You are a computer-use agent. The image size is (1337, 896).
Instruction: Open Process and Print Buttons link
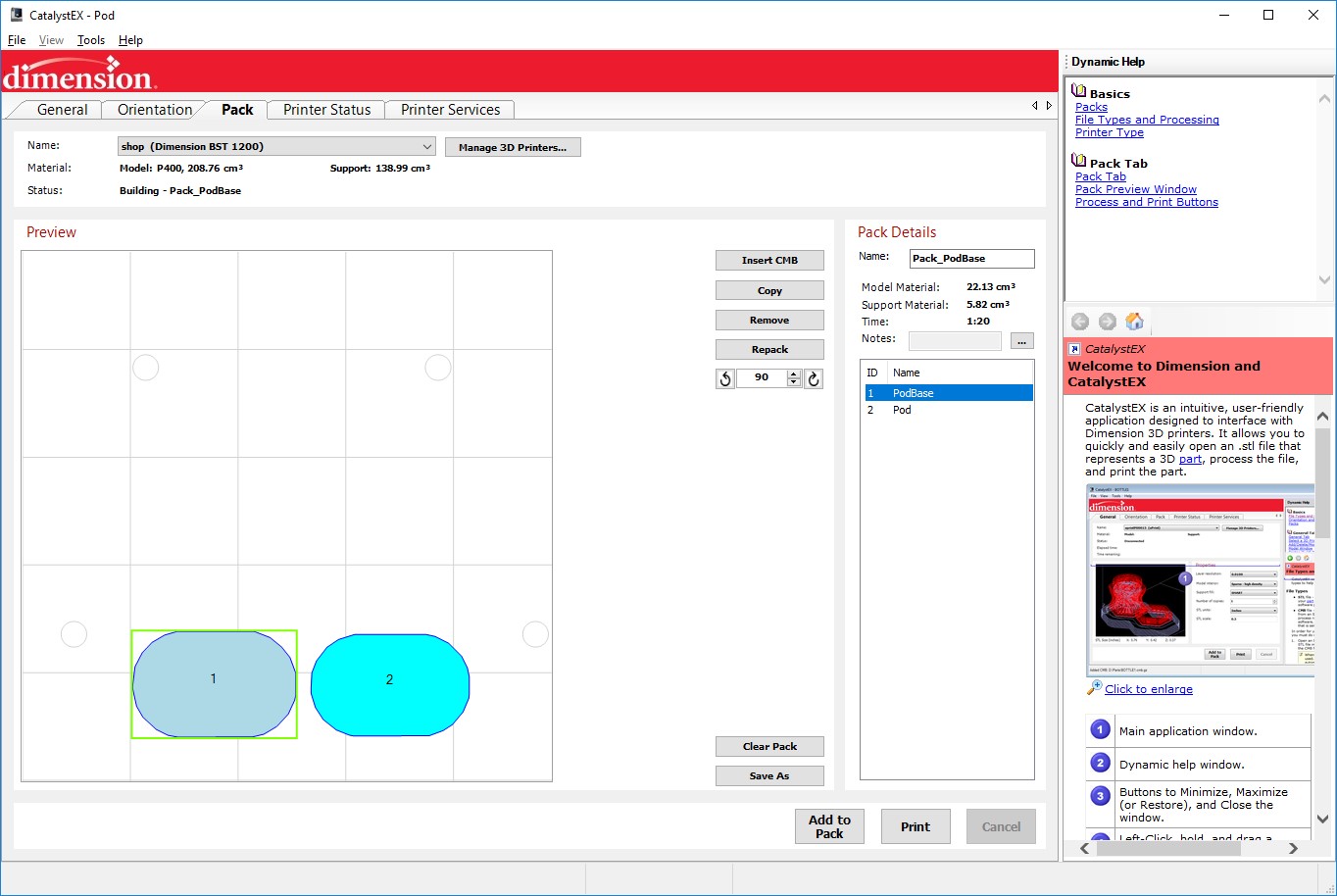coord(1147,202)
